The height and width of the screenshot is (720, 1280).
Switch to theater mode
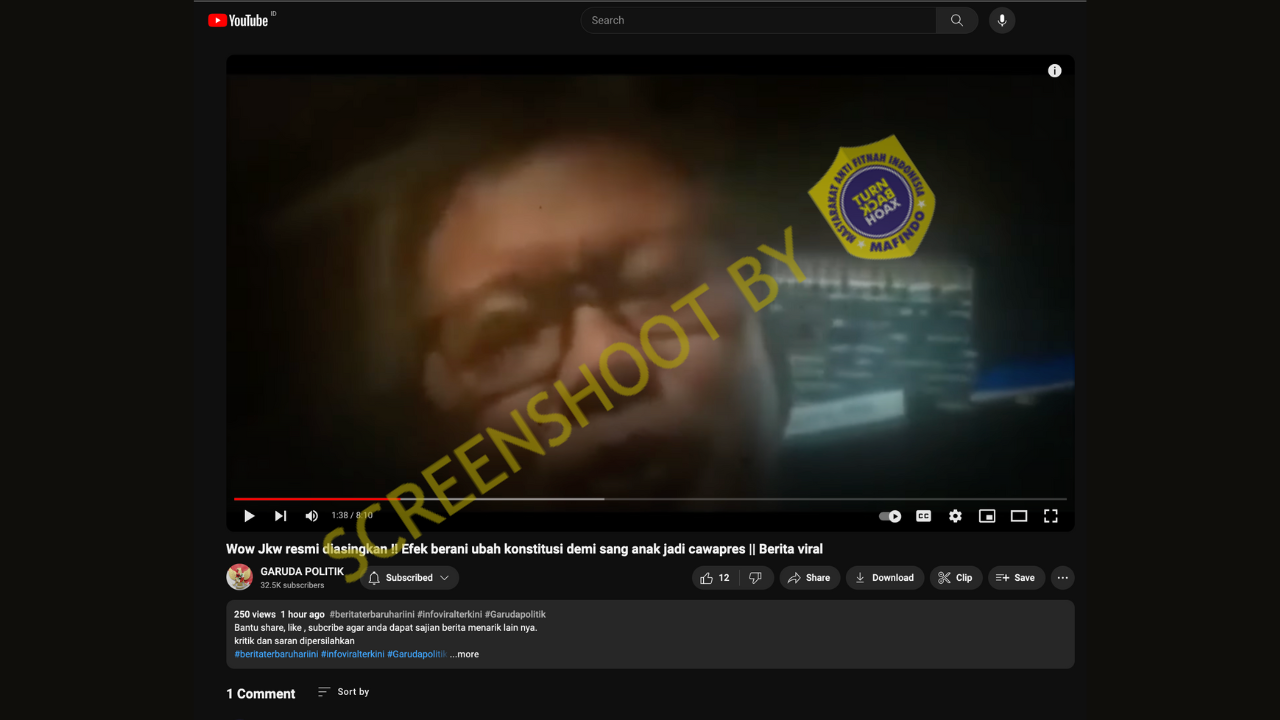(1019, 516)
